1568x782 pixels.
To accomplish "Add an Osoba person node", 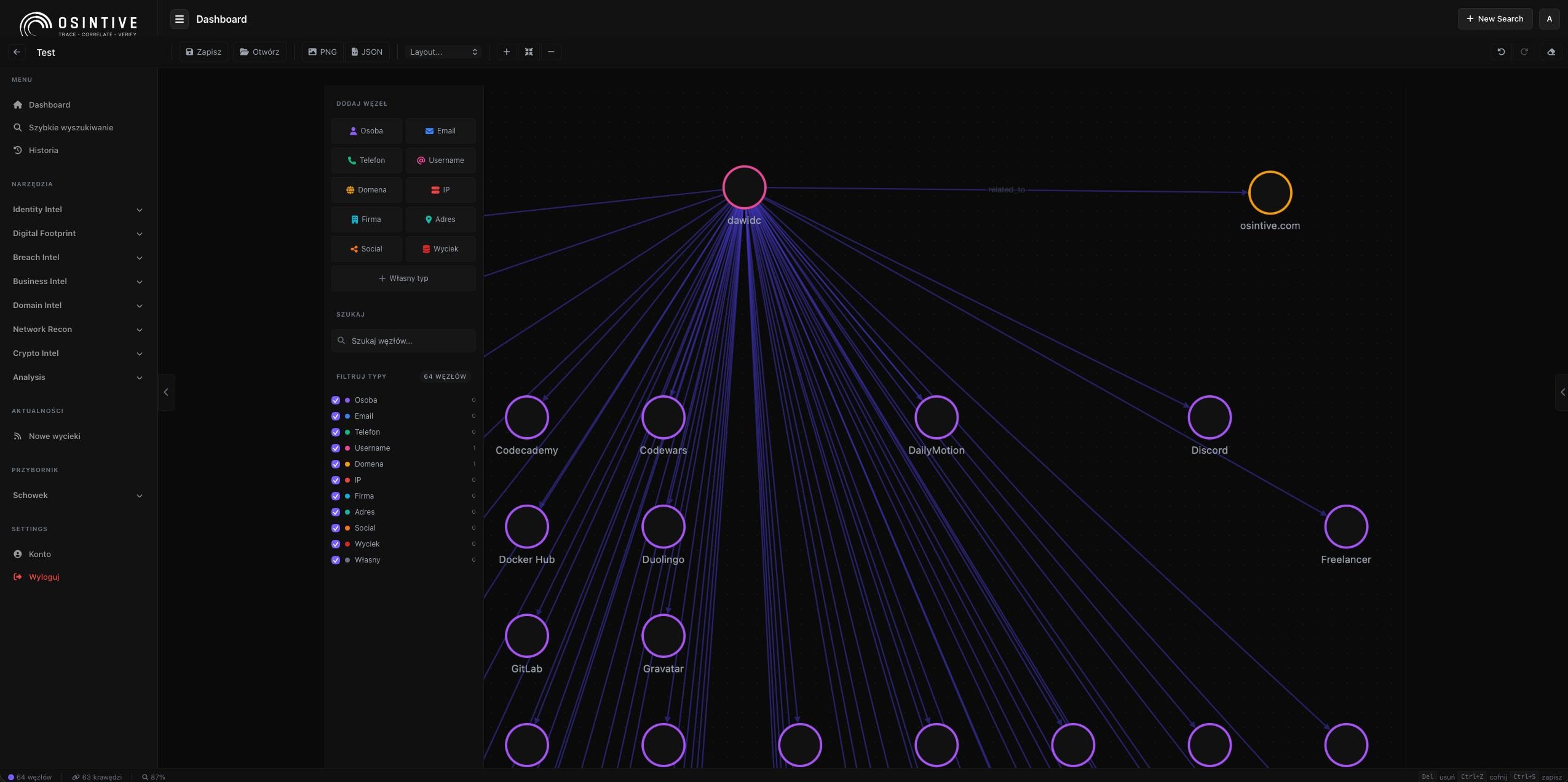I will click(x=366, y=131).
